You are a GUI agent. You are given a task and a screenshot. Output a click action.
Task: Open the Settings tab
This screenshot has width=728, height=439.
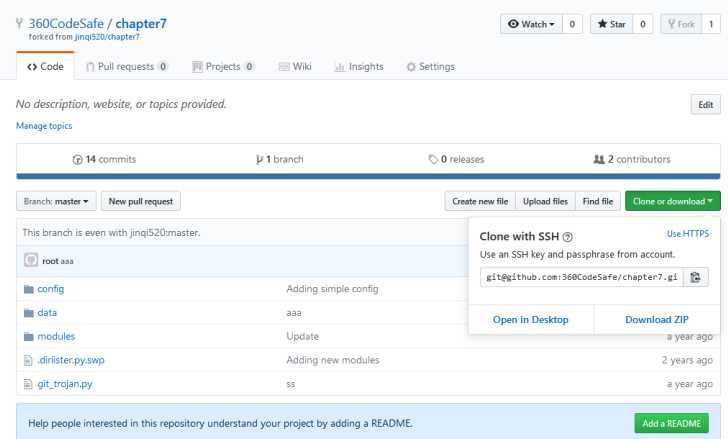point(430,67)
